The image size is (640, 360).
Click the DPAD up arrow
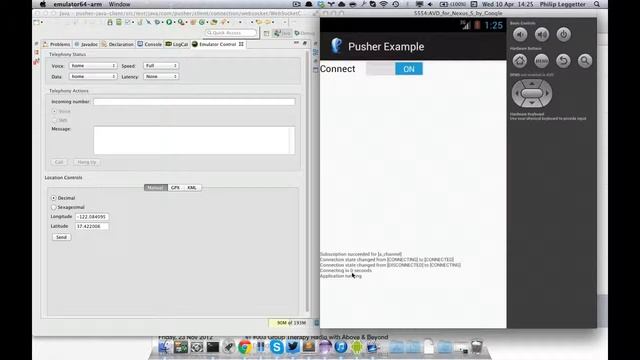coord(532,83)
